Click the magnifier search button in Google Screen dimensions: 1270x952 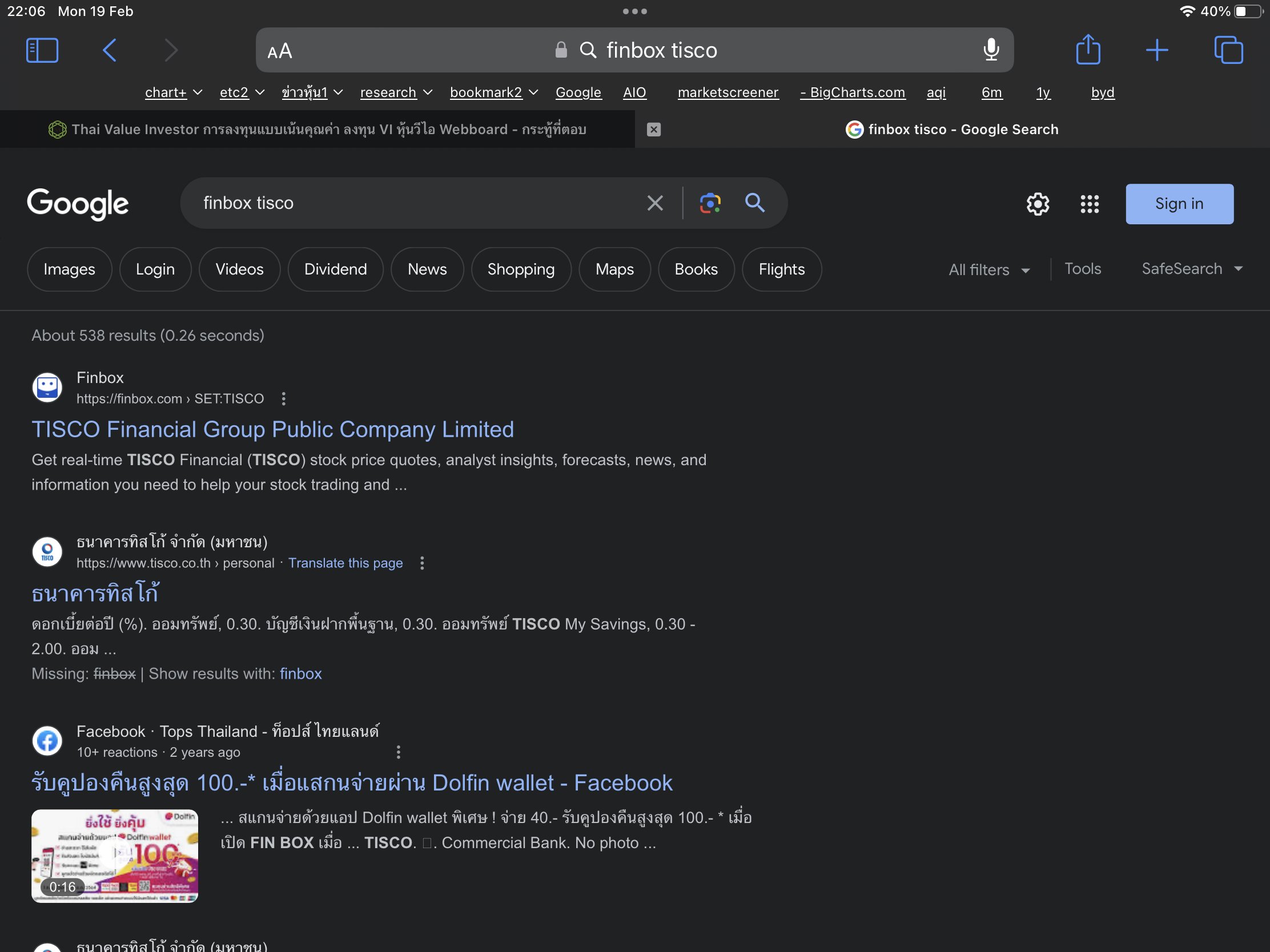[x=755, y=203]
